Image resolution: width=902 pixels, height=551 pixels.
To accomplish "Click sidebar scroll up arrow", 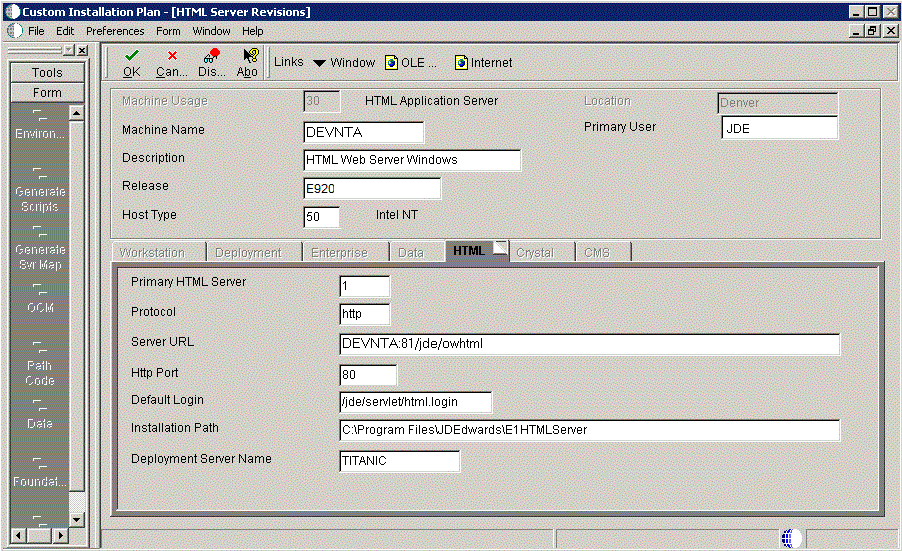I will point(77,113).
